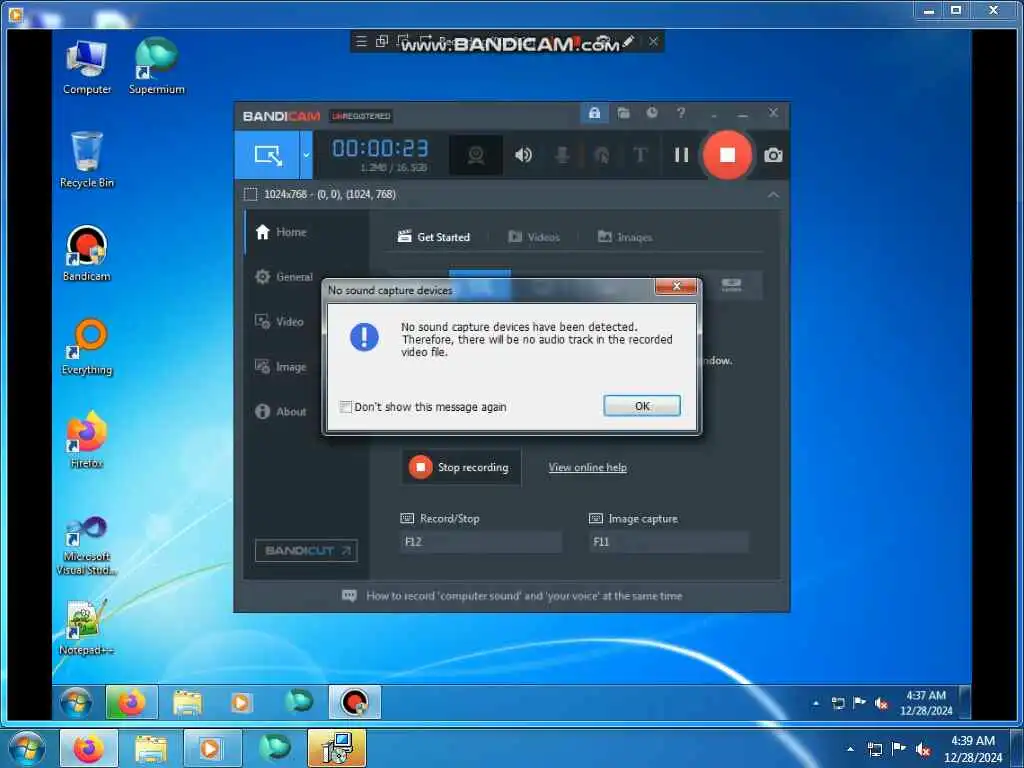This screenshot has height=768, width=1024.
Task: Collapse the panel with the chevron up arrow
Action: 773,195
